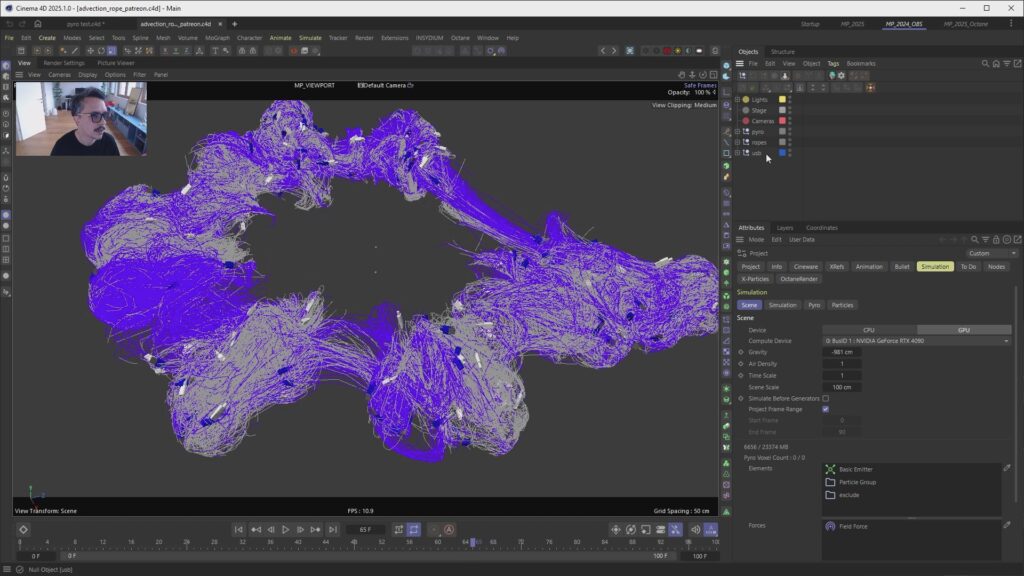Click the keyframe diamond icon at timeline left
1024x576 pixels.
(23, 530)
